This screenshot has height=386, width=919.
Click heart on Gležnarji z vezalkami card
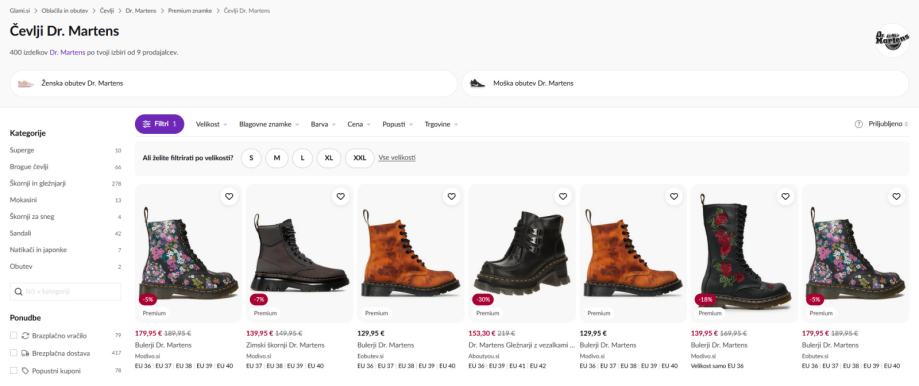point(563,197)
